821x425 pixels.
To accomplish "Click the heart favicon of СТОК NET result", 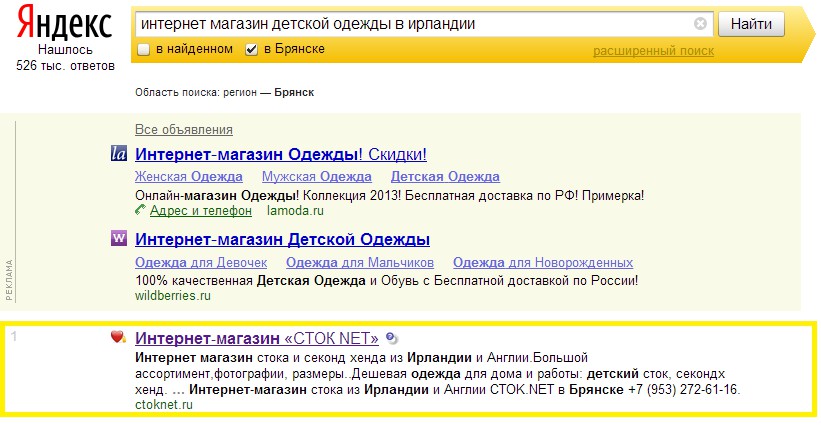I will pos(118,337).
